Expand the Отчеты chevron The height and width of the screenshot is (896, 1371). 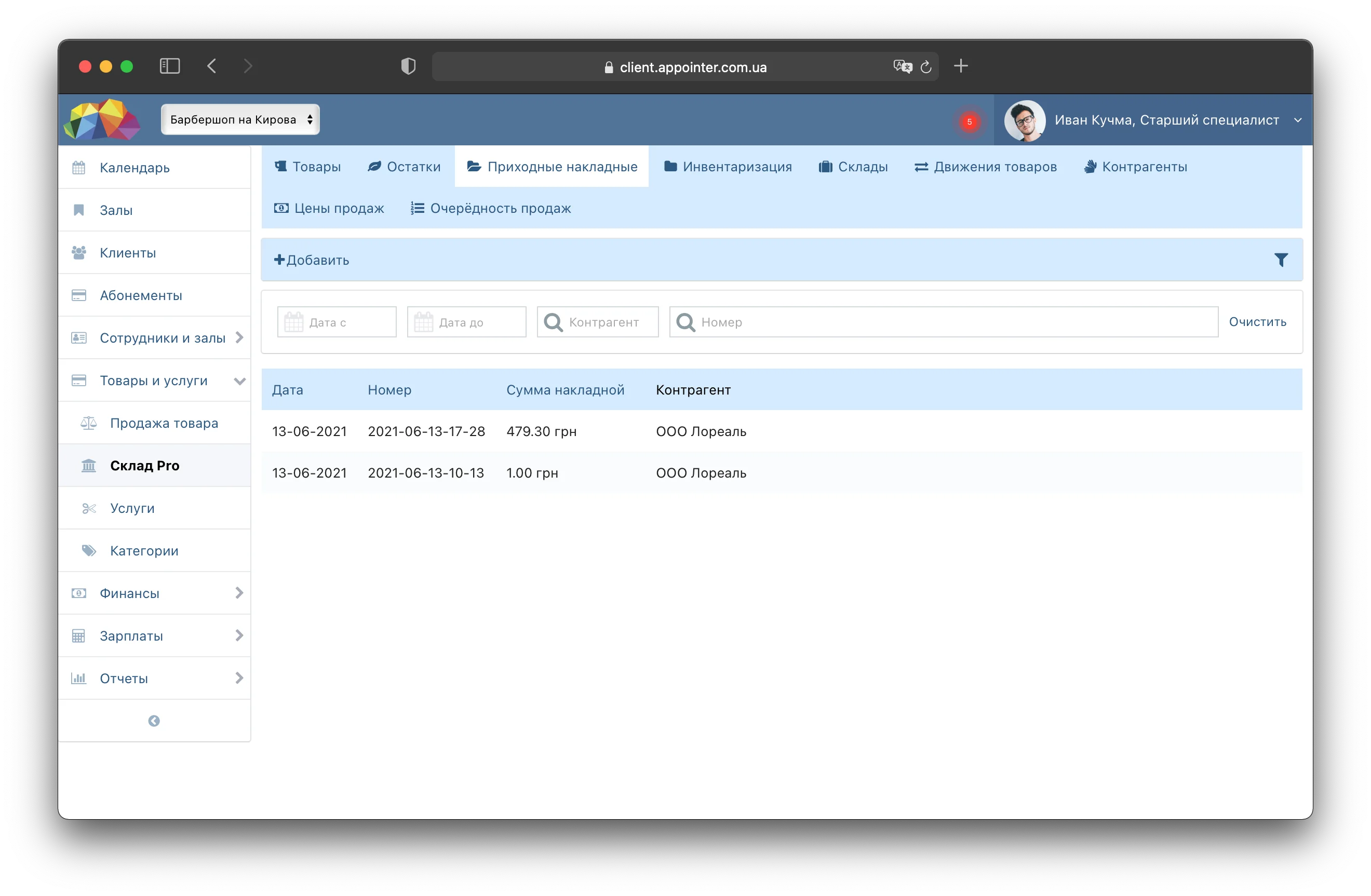pyautogui.click(x=239, y=678)
